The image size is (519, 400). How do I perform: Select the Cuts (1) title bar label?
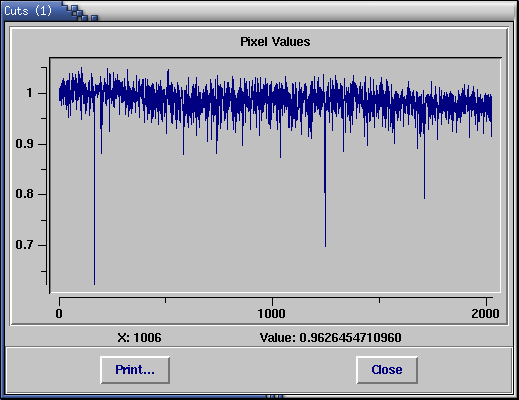tap(28, 11)
